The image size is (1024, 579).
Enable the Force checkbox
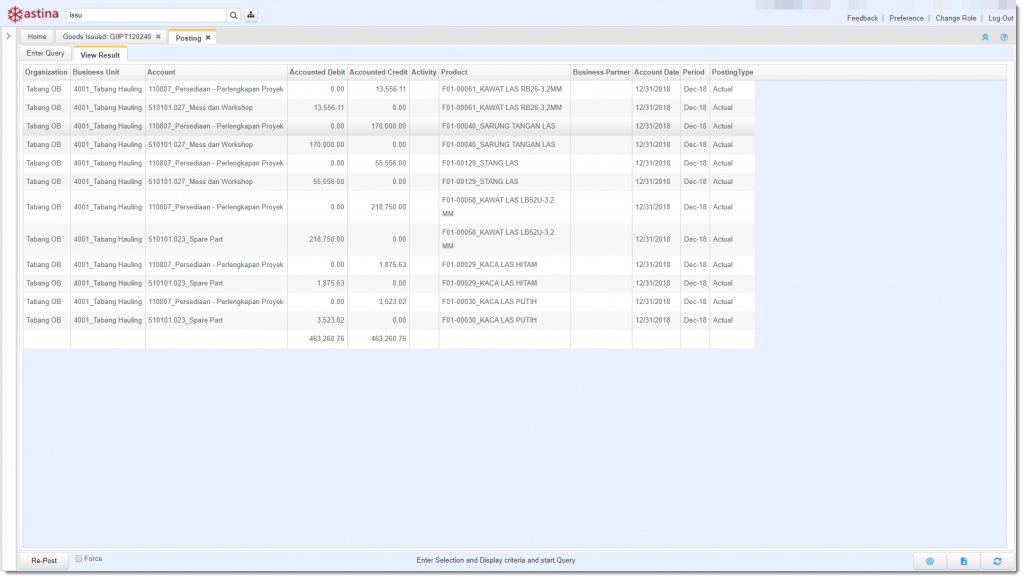[79, 559]
